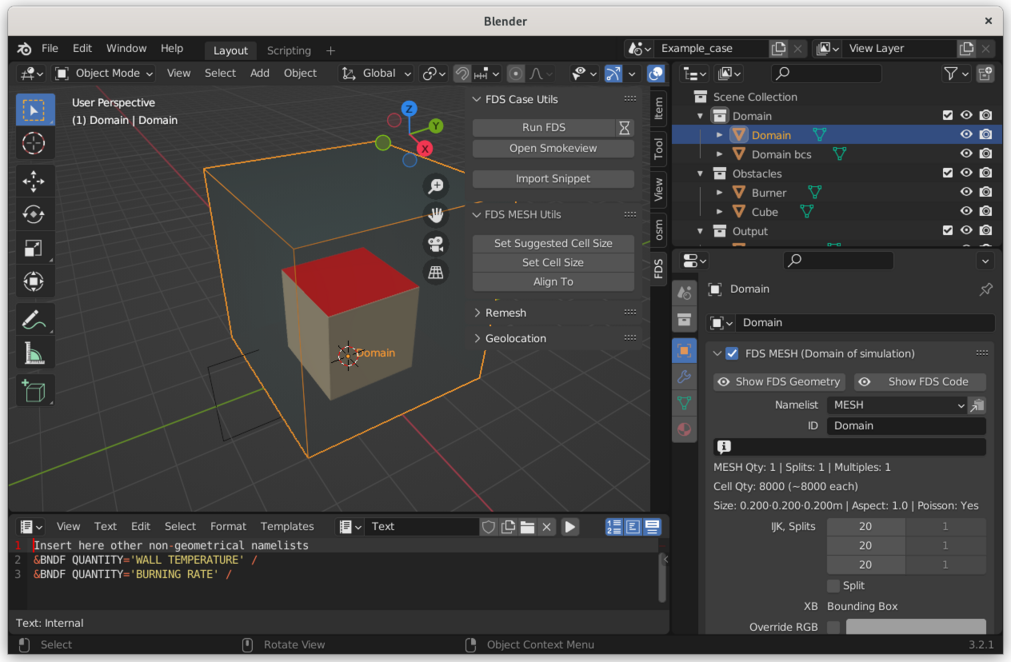The height and width of the screenshot is (662, 1011).
Task: Click the ID Domain input field
Action: tap(906, 425)
